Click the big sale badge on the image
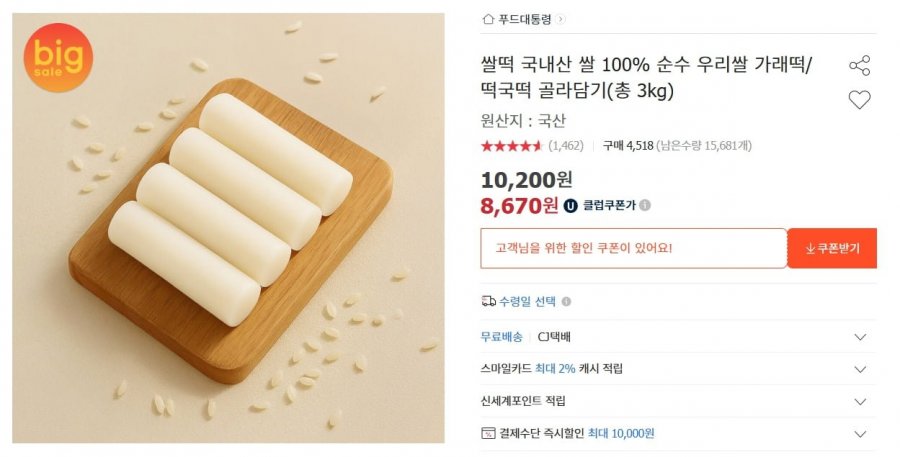The width and height of the screenshot is (900, 457). [x=57, y=57]
